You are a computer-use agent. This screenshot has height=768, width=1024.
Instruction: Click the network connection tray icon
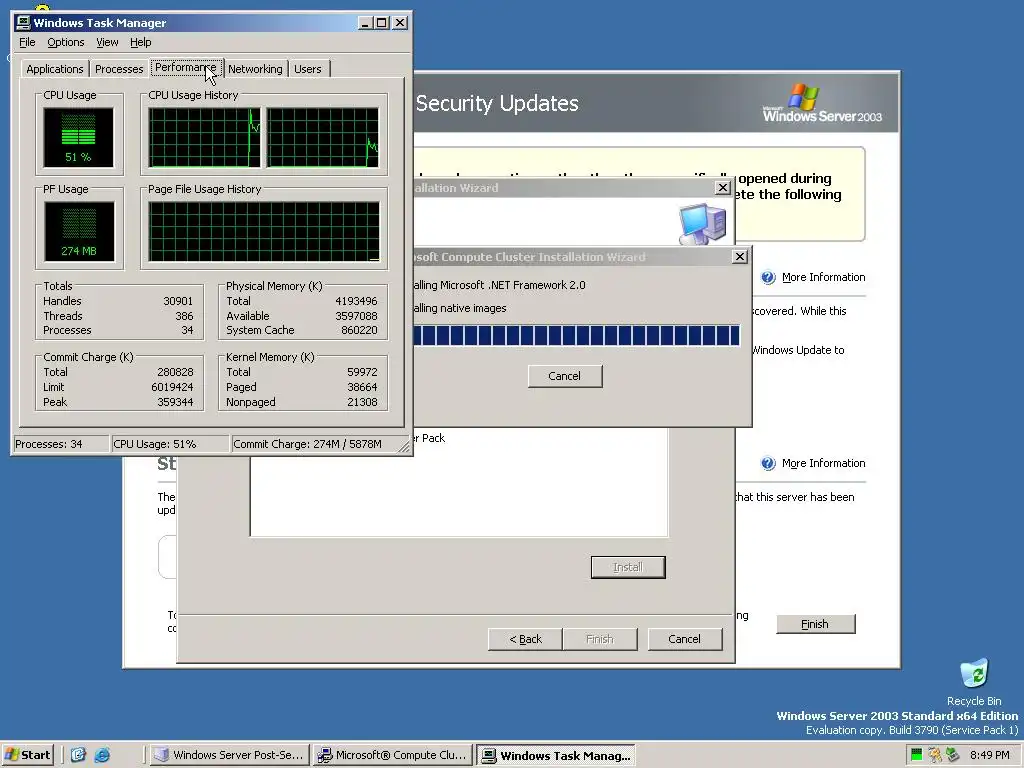pyautogui.click(x=952, y=756)
